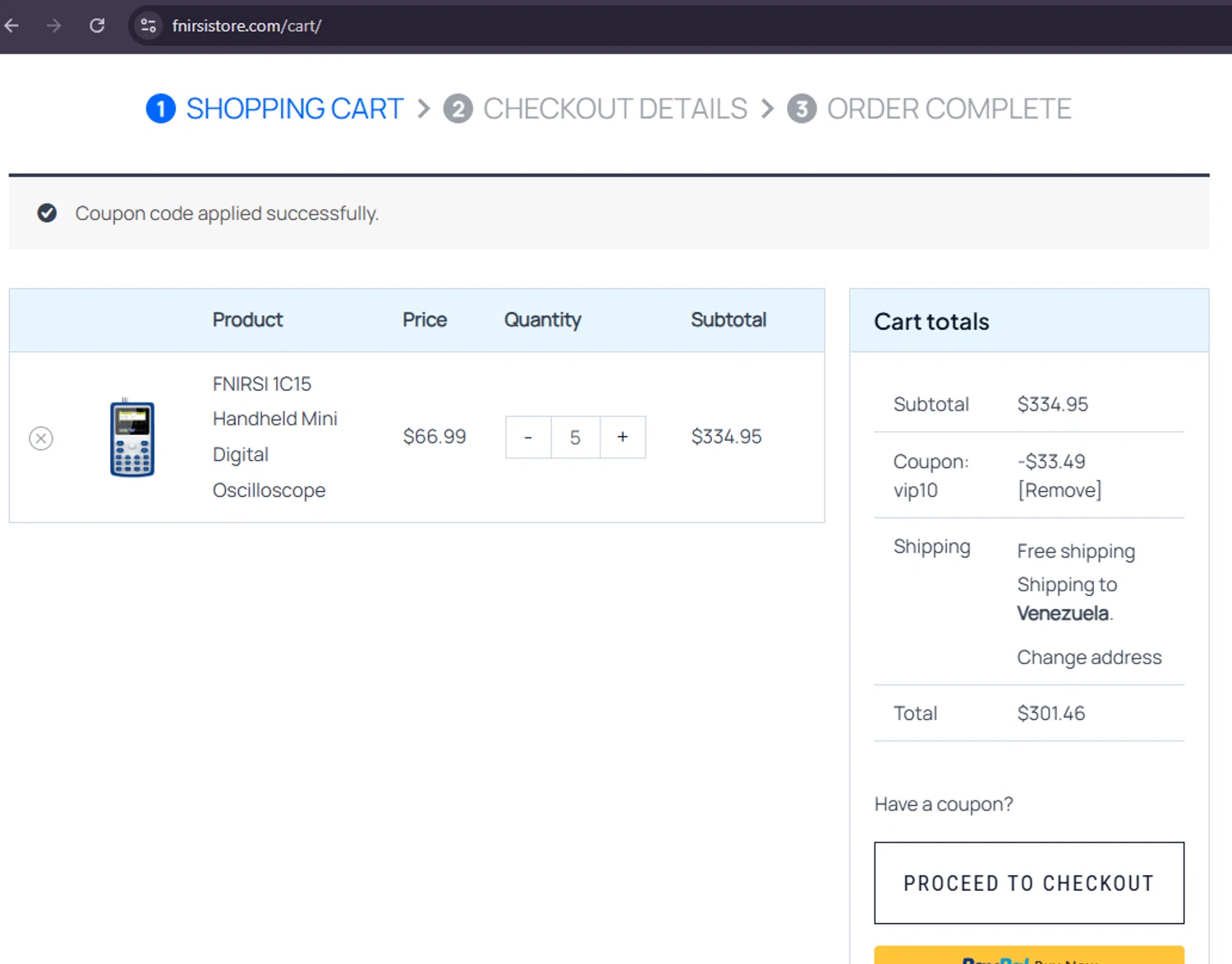Select the Order Complete step
Viewport: 1232px width, 964px height.
pyautogui.click(x=949, y=108)
